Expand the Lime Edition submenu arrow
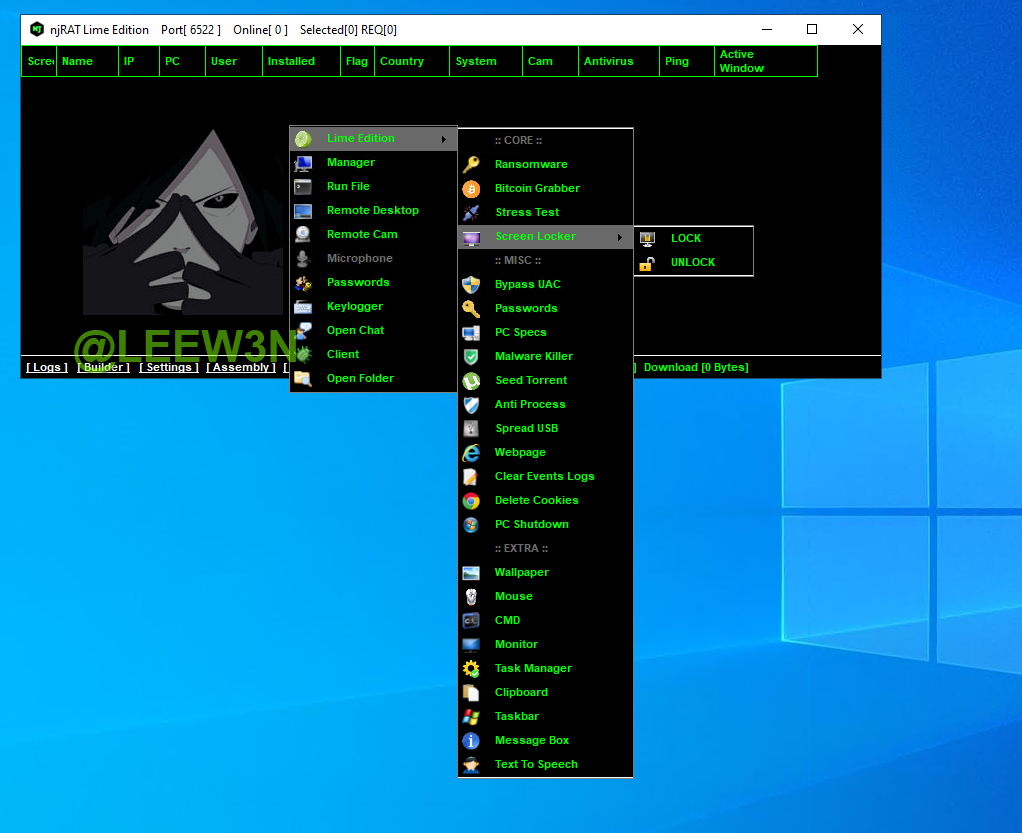The width and height of the screenshot is (1022, 833). (x=443, y=139)
